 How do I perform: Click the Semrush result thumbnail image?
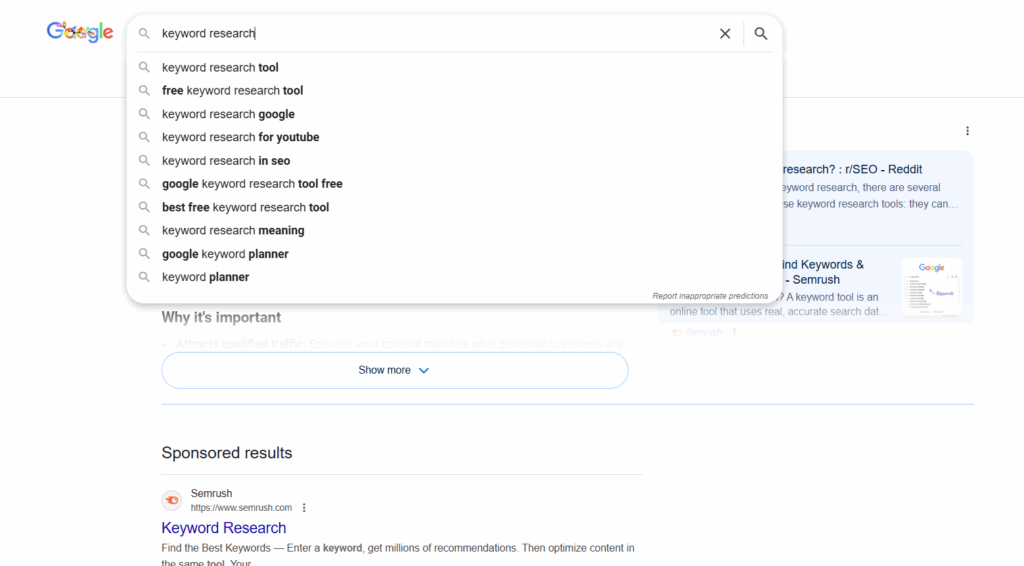tap(931, 286)
